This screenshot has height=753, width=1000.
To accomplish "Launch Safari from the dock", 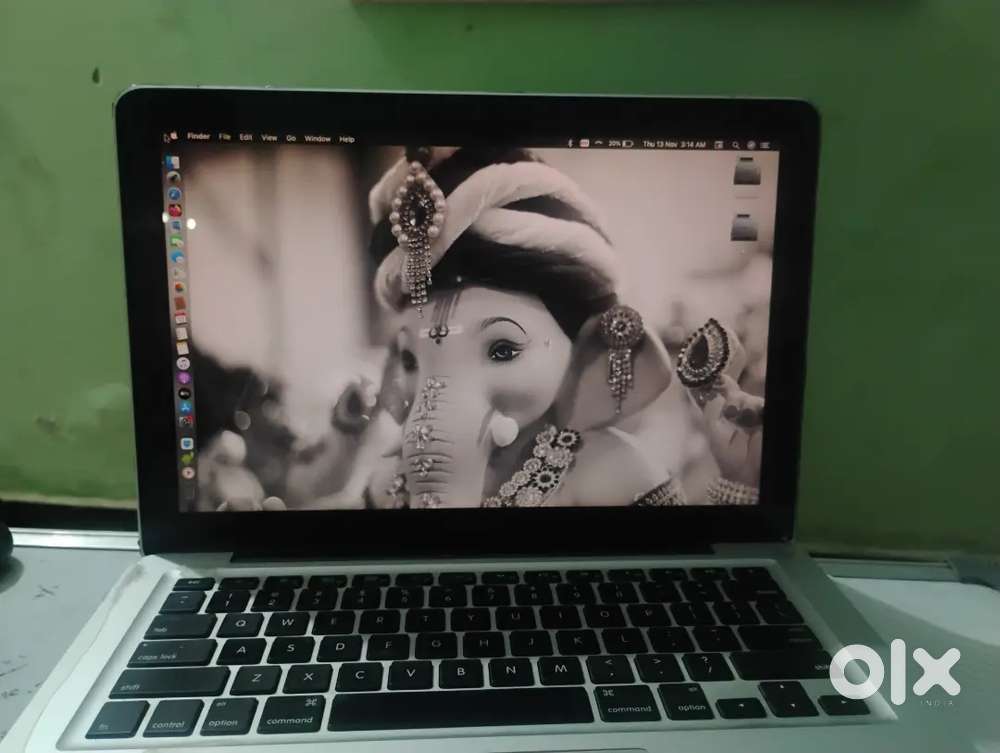I will coord(174,194).
